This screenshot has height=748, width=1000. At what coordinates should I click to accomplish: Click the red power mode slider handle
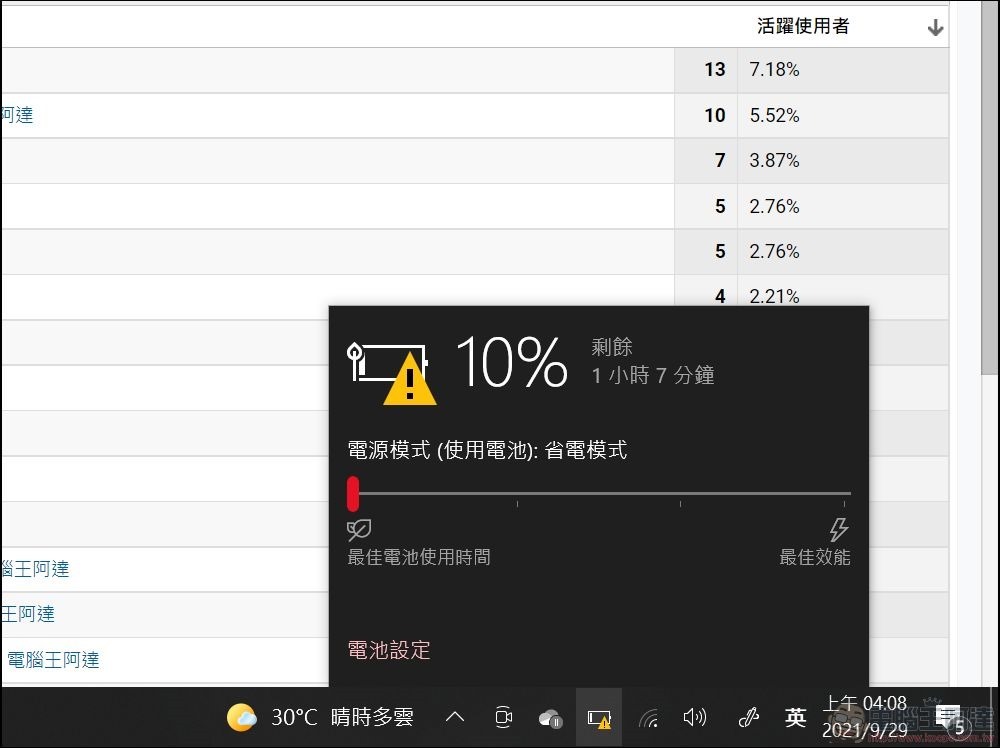pos(353,494)
